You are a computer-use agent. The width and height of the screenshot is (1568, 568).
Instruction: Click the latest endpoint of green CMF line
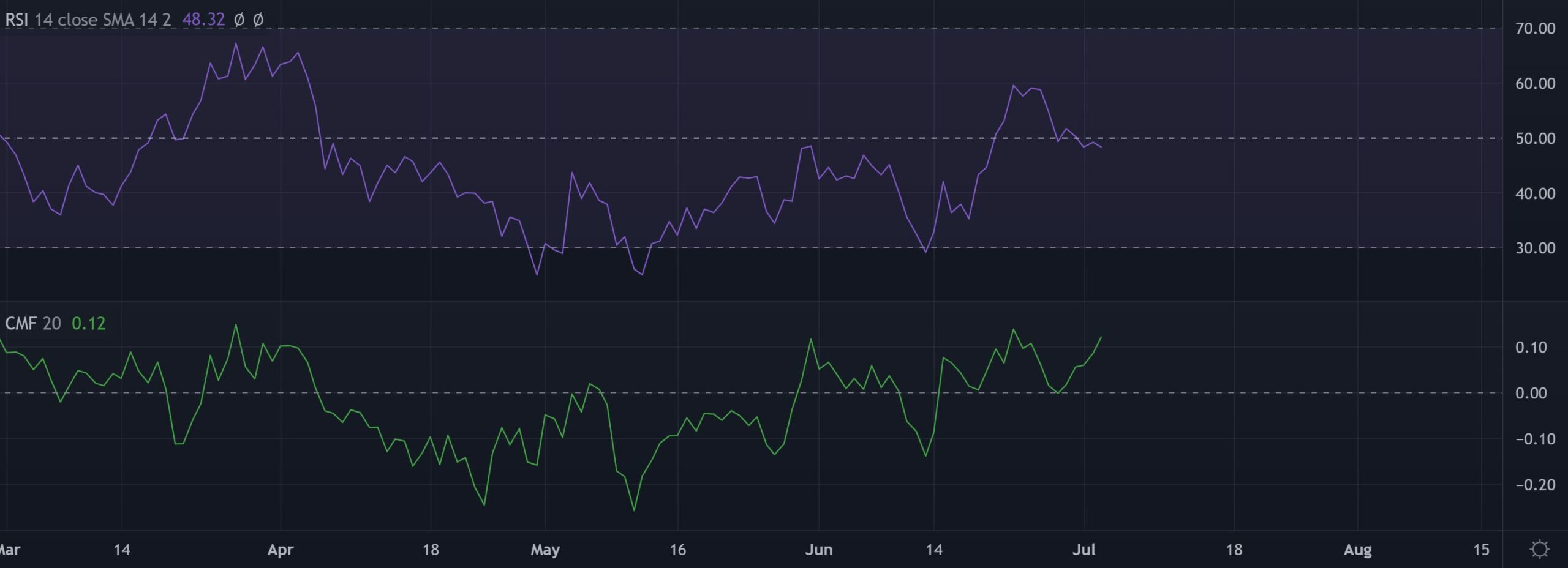(x=1101, y=337)
